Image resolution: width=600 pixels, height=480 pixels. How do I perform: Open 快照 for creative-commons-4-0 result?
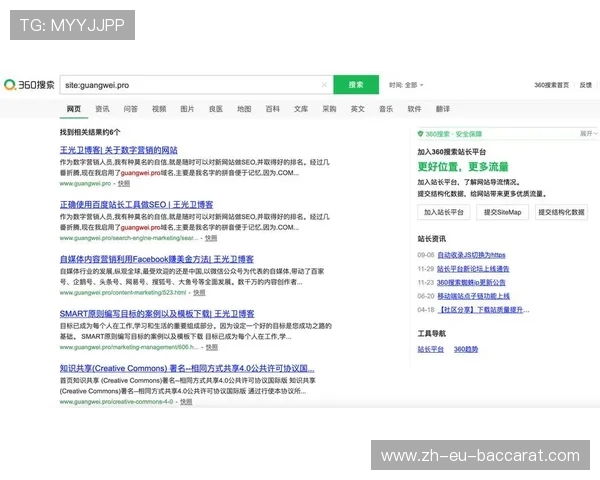[x=186, y=402]
